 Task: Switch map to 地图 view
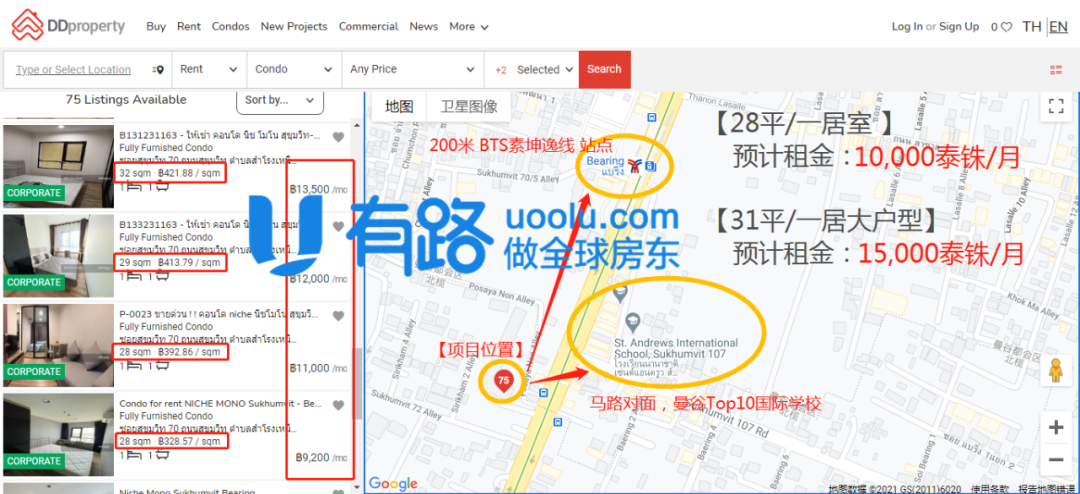[399, 107]
